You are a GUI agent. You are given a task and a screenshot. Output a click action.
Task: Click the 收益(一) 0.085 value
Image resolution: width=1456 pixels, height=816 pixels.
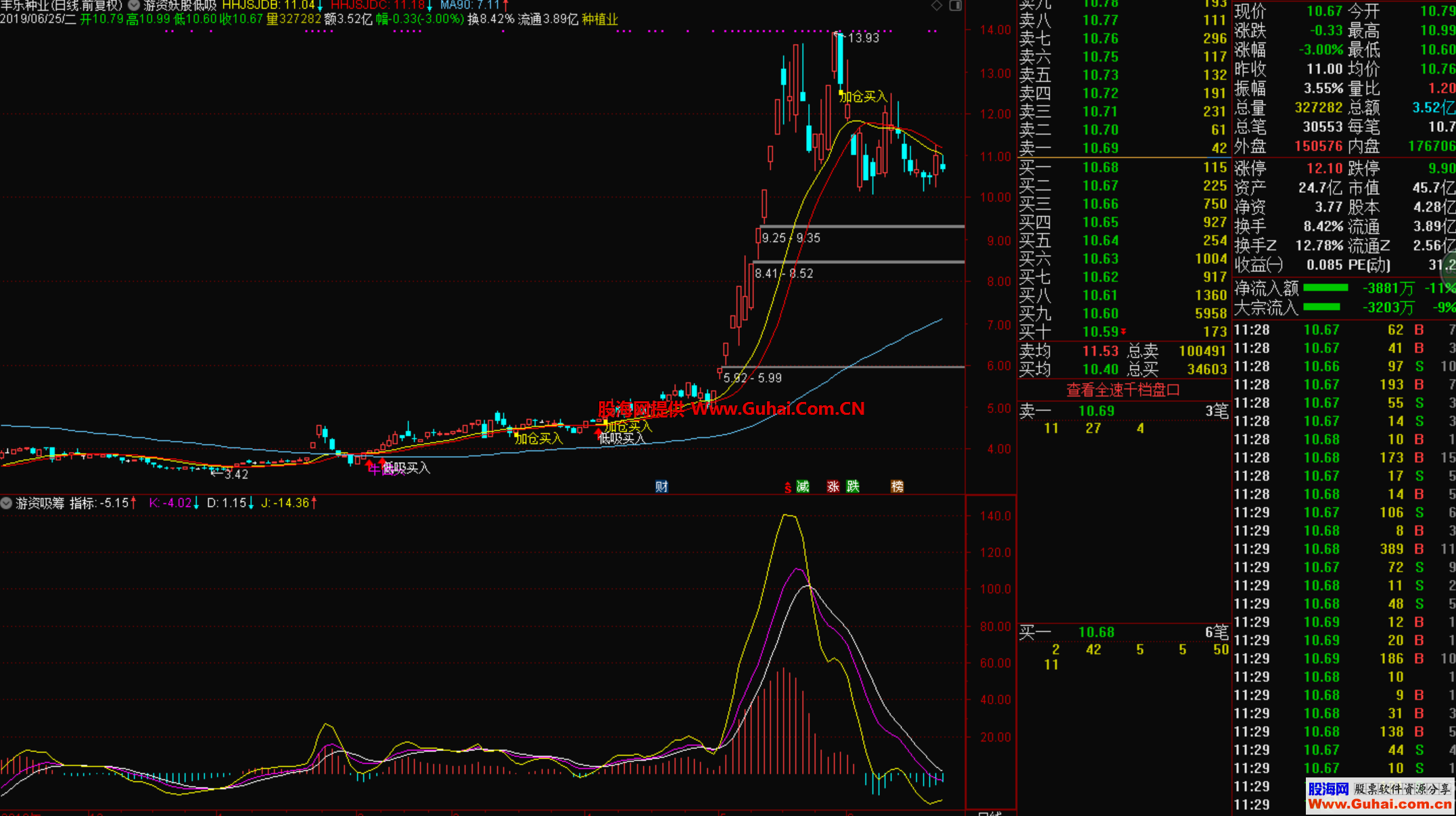pos(1324,265)
